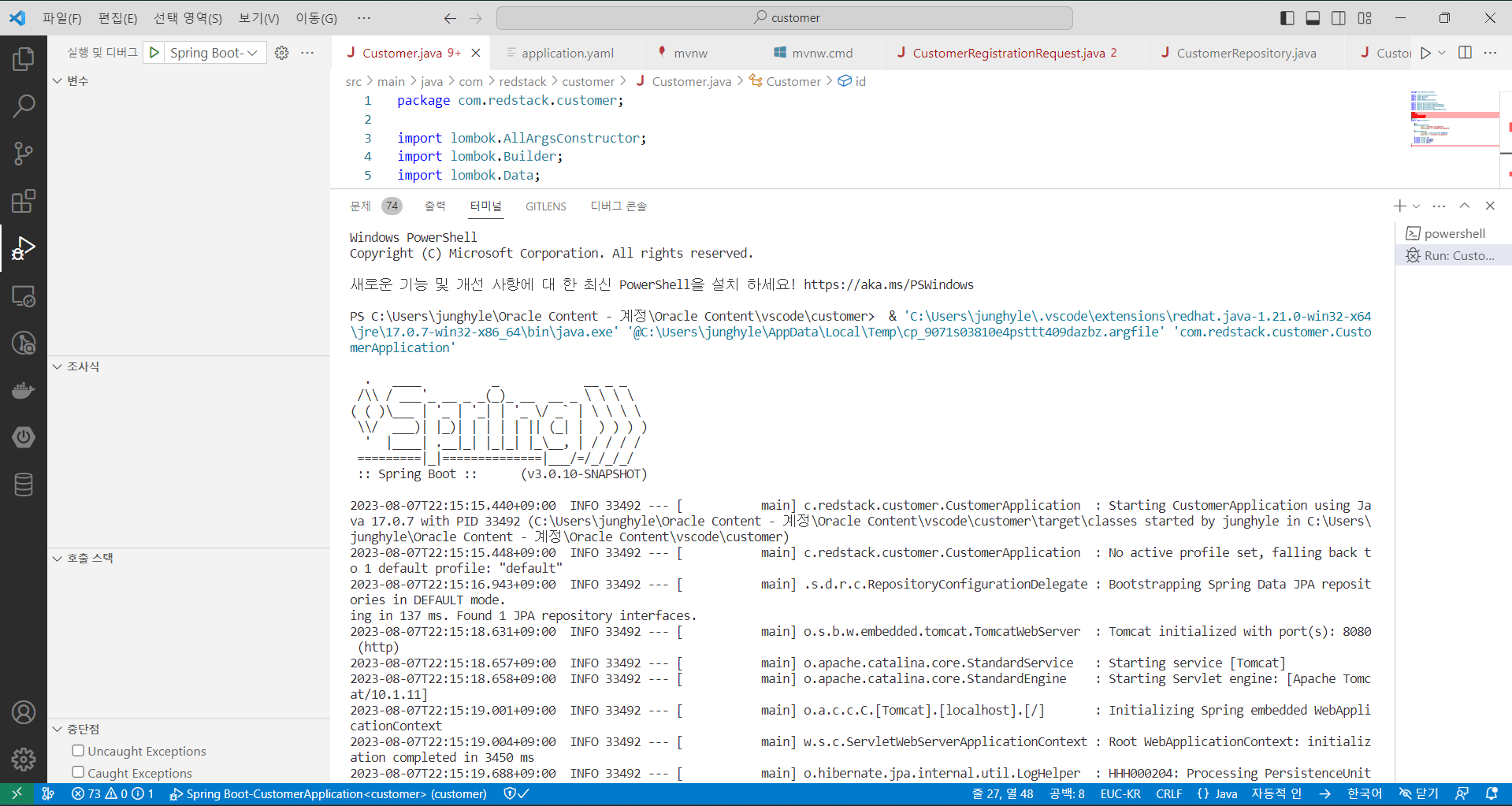Open the 편집(E) menu

(x=117, y=18)
